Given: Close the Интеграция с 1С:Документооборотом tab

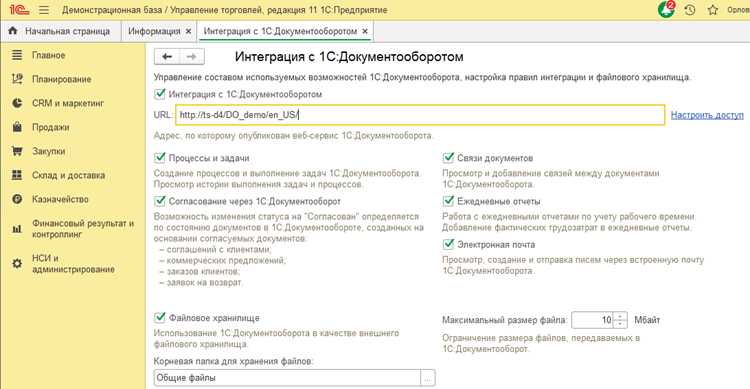Looking at the screenshot, I should (365, 31).
